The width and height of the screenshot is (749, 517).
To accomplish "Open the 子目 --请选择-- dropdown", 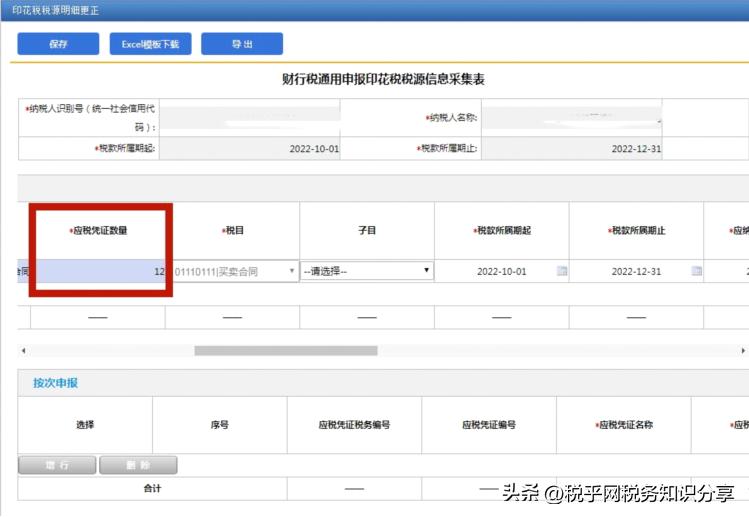I will [367, 271].
